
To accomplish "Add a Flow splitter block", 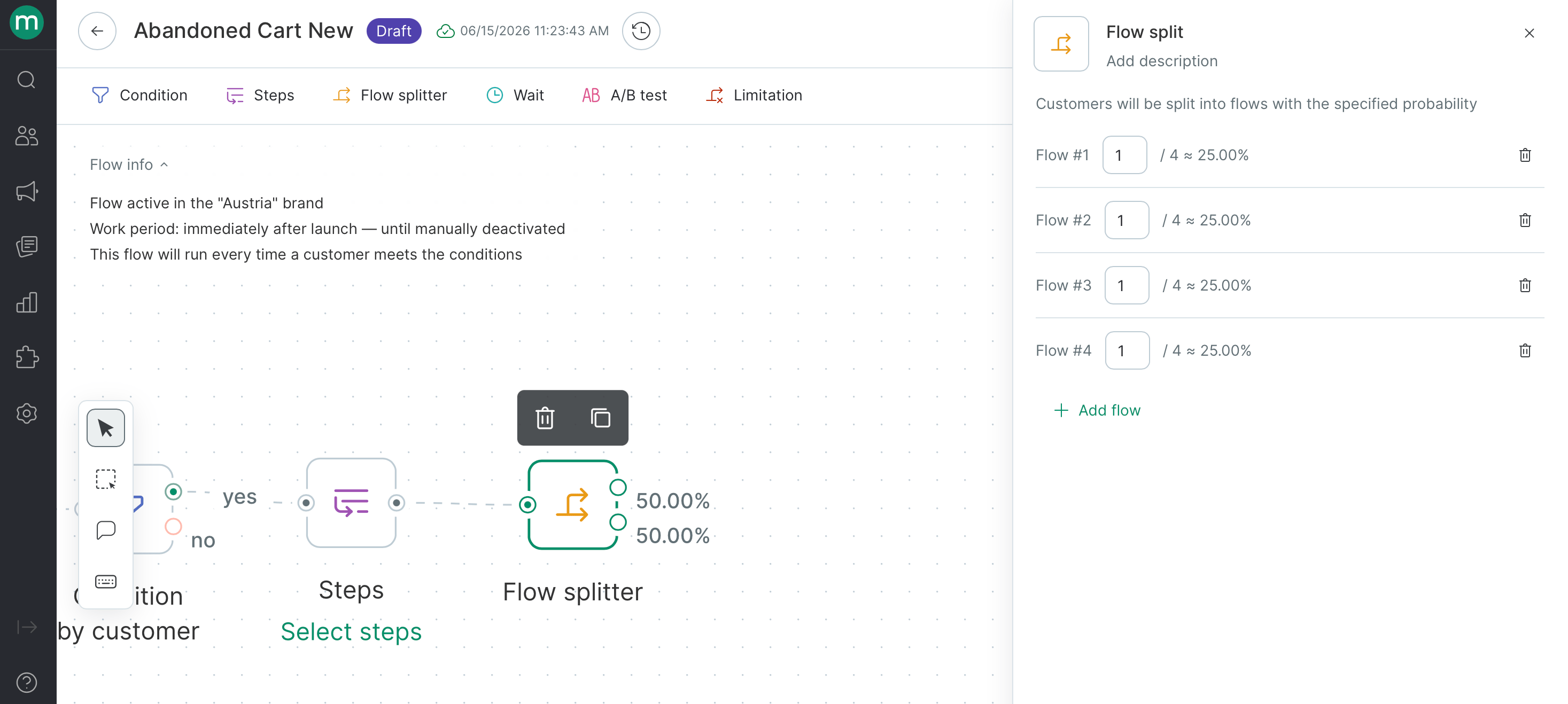I will pyautogui.click(x=390, y=96).
